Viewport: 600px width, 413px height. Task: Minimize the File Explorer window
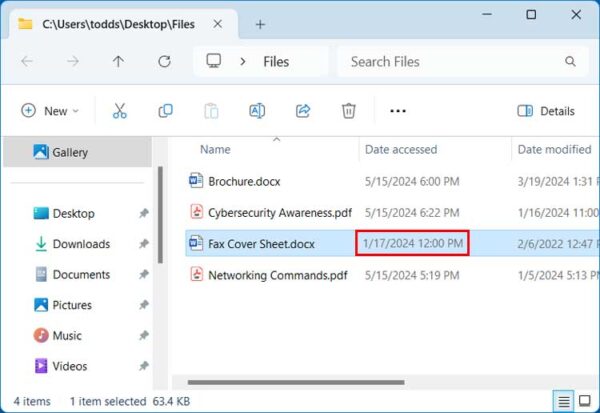click(x=487, y=15)
